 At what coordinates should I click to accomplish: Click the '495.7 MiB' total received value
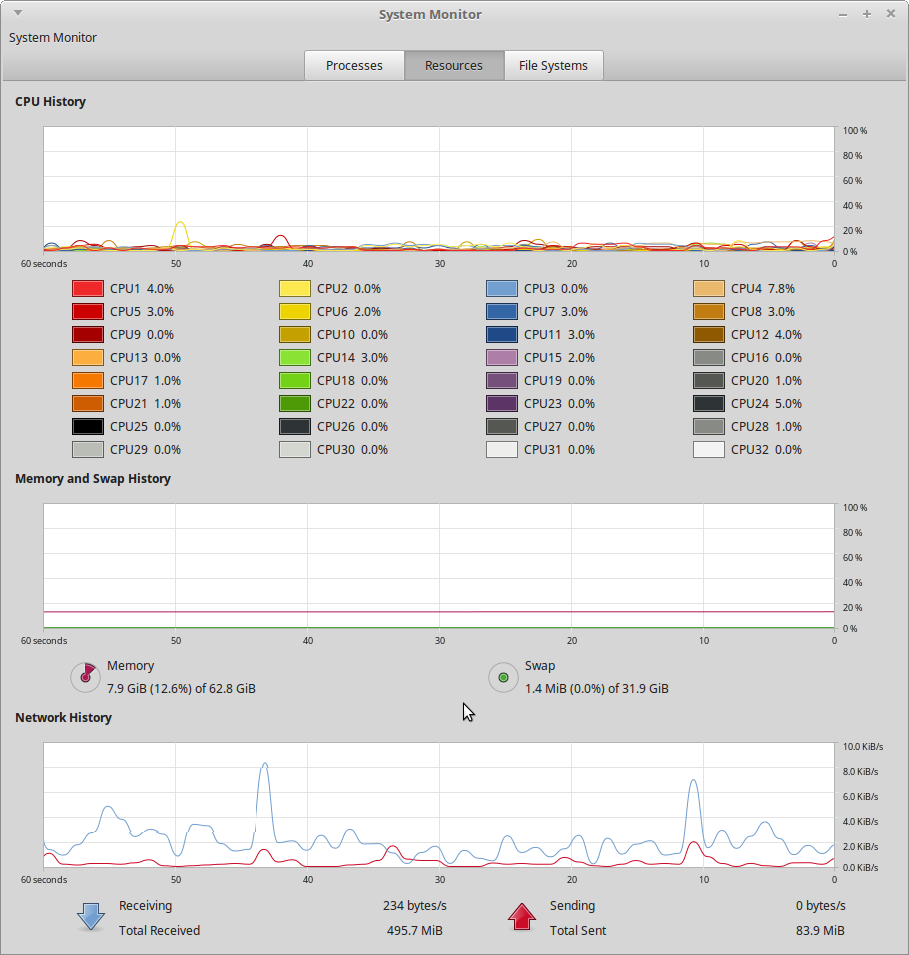415,931
